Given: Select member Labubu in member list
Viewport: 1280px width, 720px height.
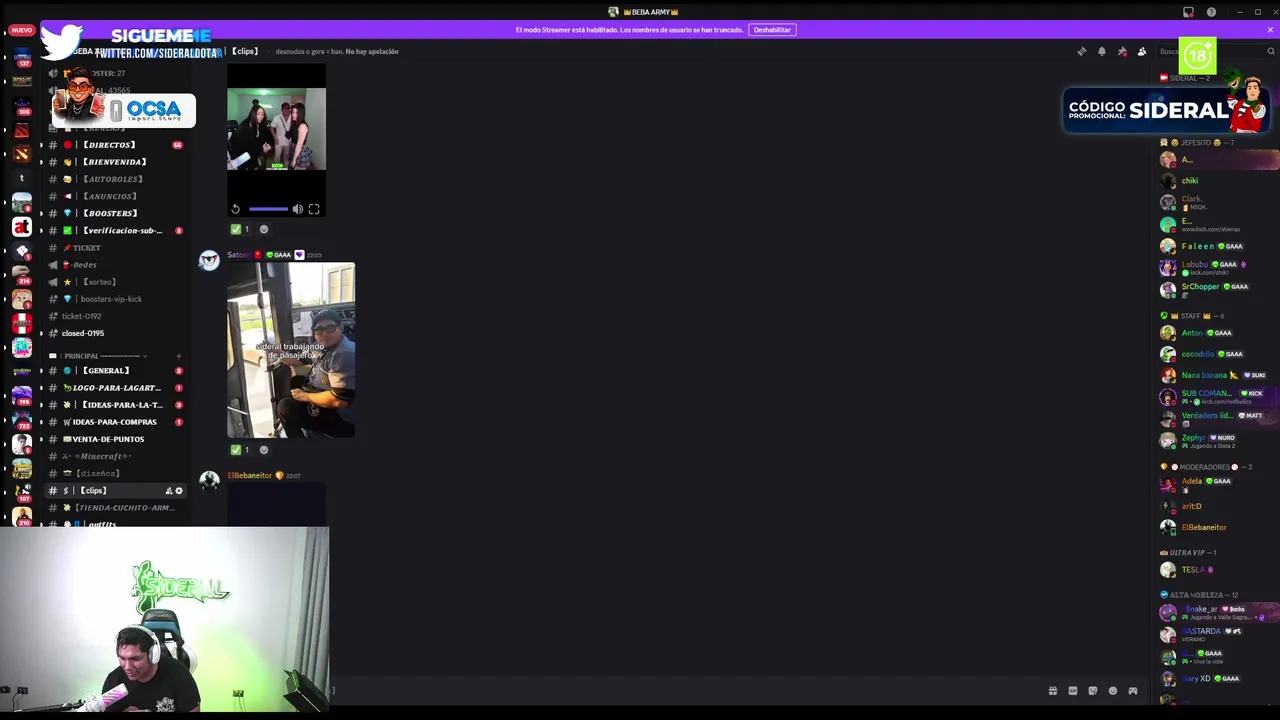Looking at the screenshot, I should (1216, 267).
